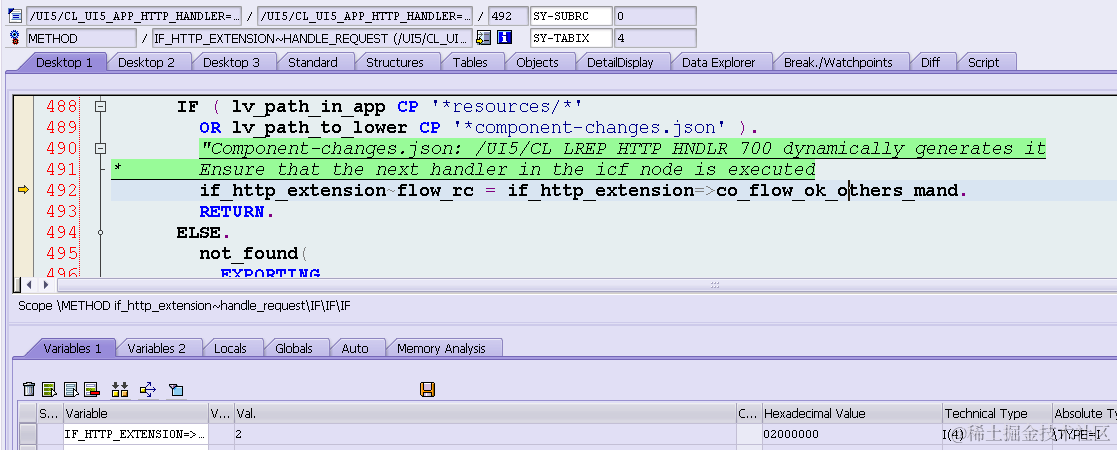Select the Memory Analysis tab

(441, 348)
